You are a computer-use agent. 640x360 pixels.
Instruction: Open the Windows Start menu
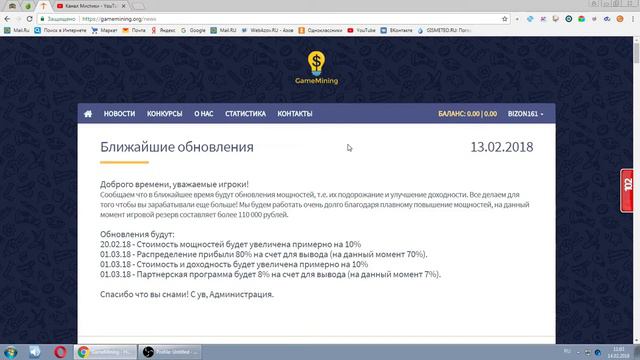(10, 352)
